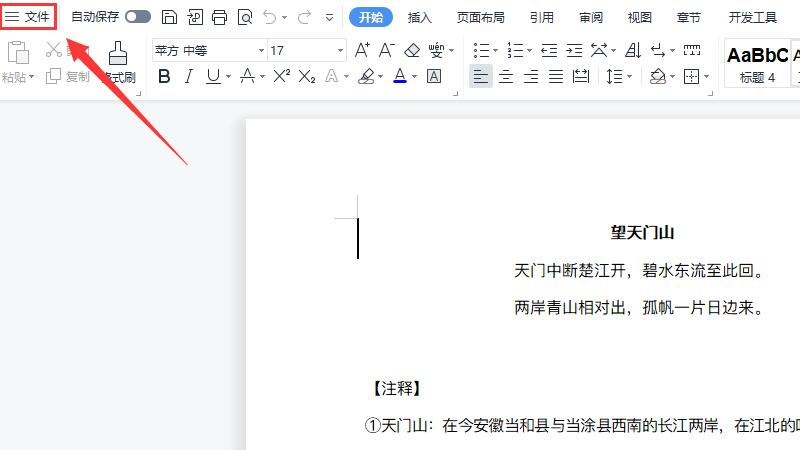Screen dimensions: 800x450
Task: Open Print Preview icon
Action: [244, 17]
